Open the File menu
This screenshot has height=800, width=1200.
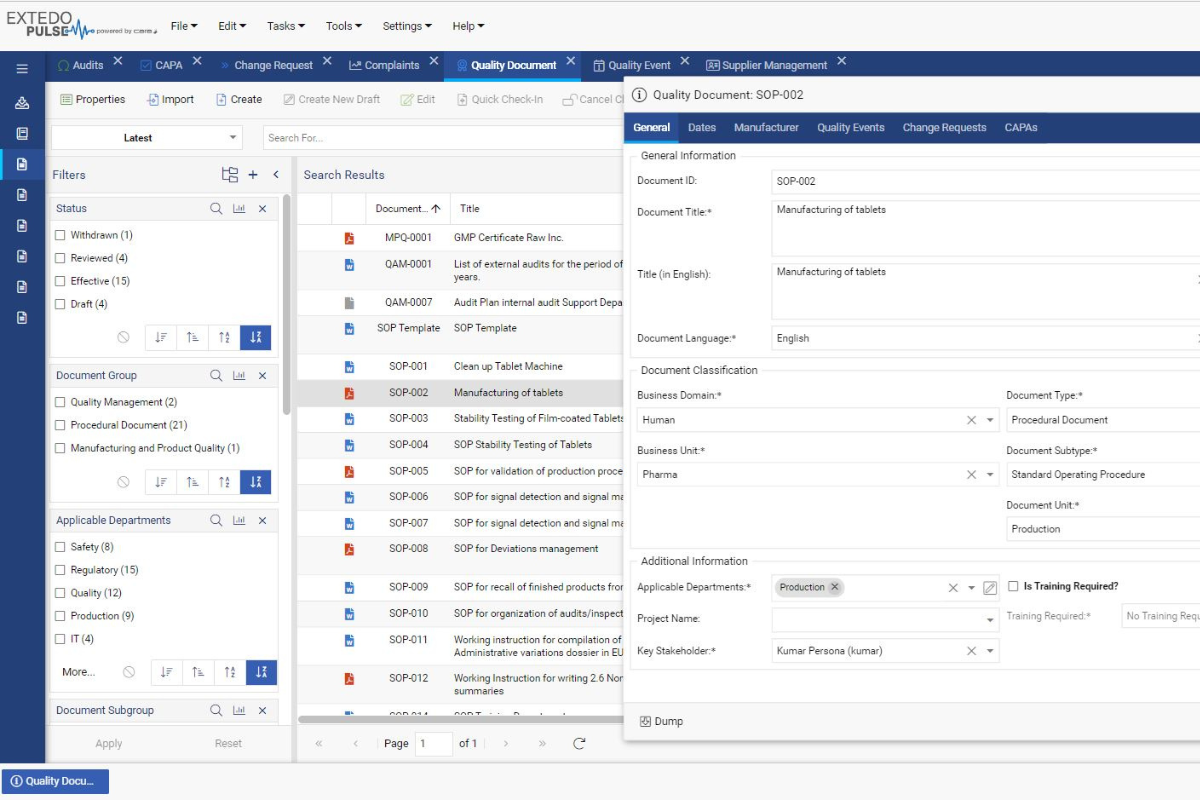tap(184, 26)
